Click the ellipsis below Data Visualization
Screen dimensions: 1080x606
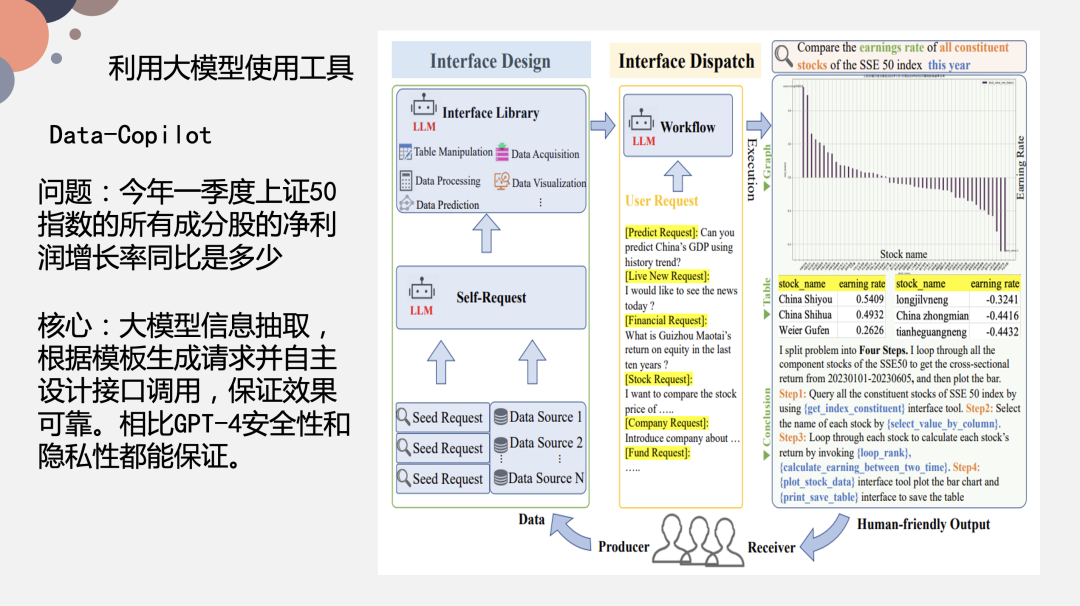[540, 201]
